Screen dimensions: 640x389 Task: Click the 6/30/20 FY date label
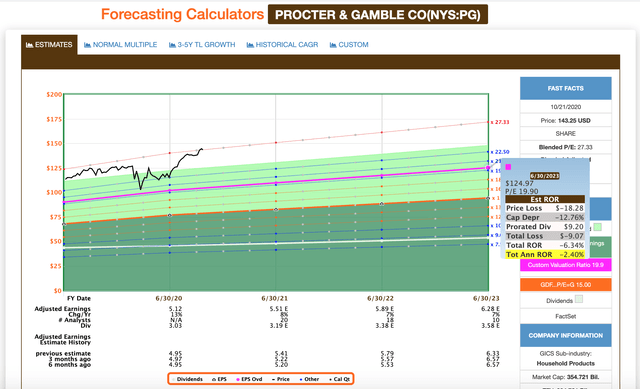click(x=169, y=298)
